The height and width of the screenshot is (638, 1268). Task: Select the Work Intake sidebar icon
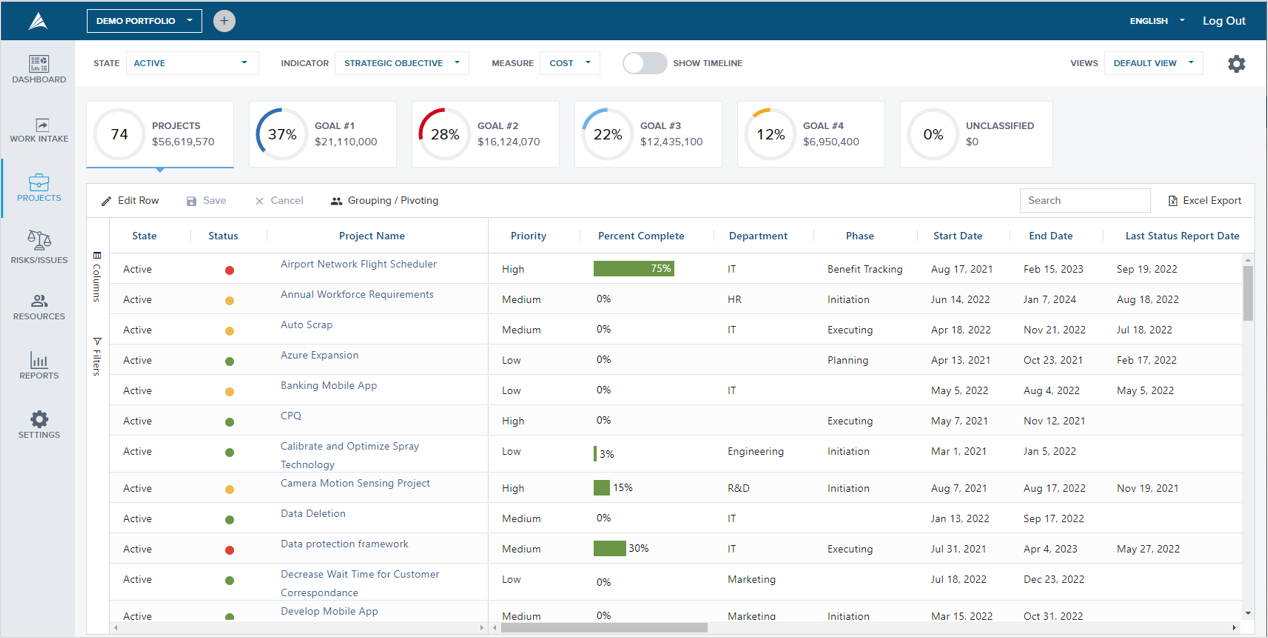38,130
